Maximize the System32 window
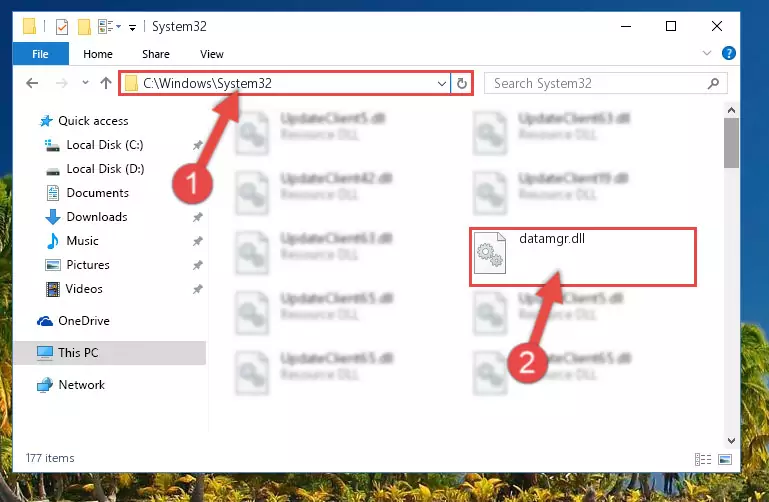The image size is (769, 502). click(x=671, y=26)
